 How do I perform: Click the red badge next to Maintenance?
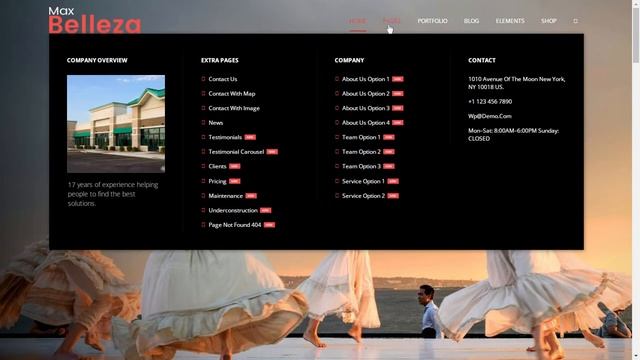click(251, 196)
